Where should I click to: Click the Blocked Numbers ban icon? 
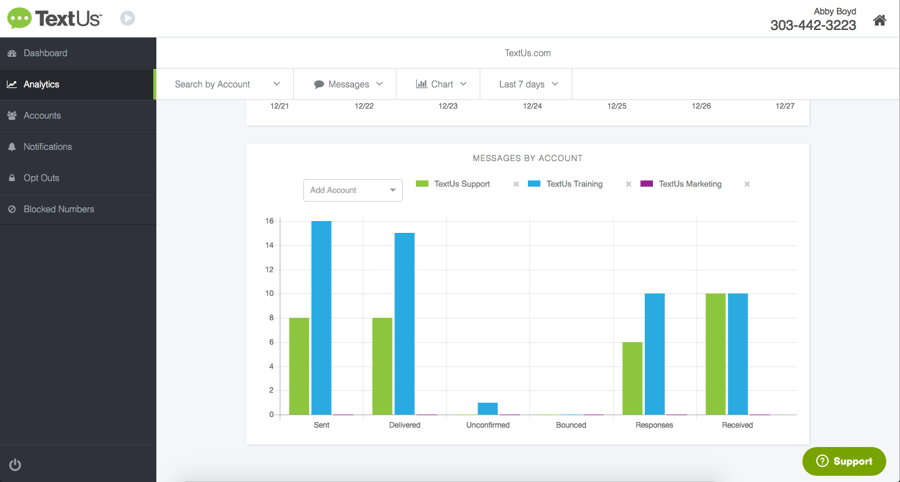pos(11,209)
